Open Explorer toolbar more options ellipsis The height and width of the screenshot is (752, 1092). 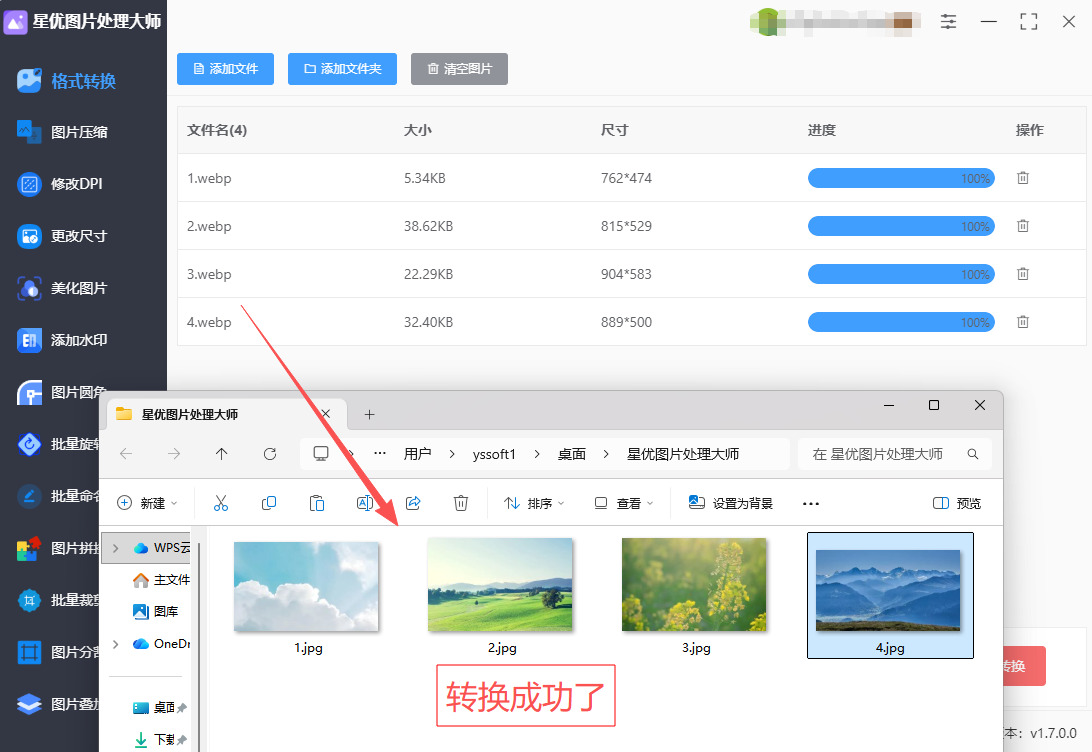pyautogui.click(x=811, y=503)
